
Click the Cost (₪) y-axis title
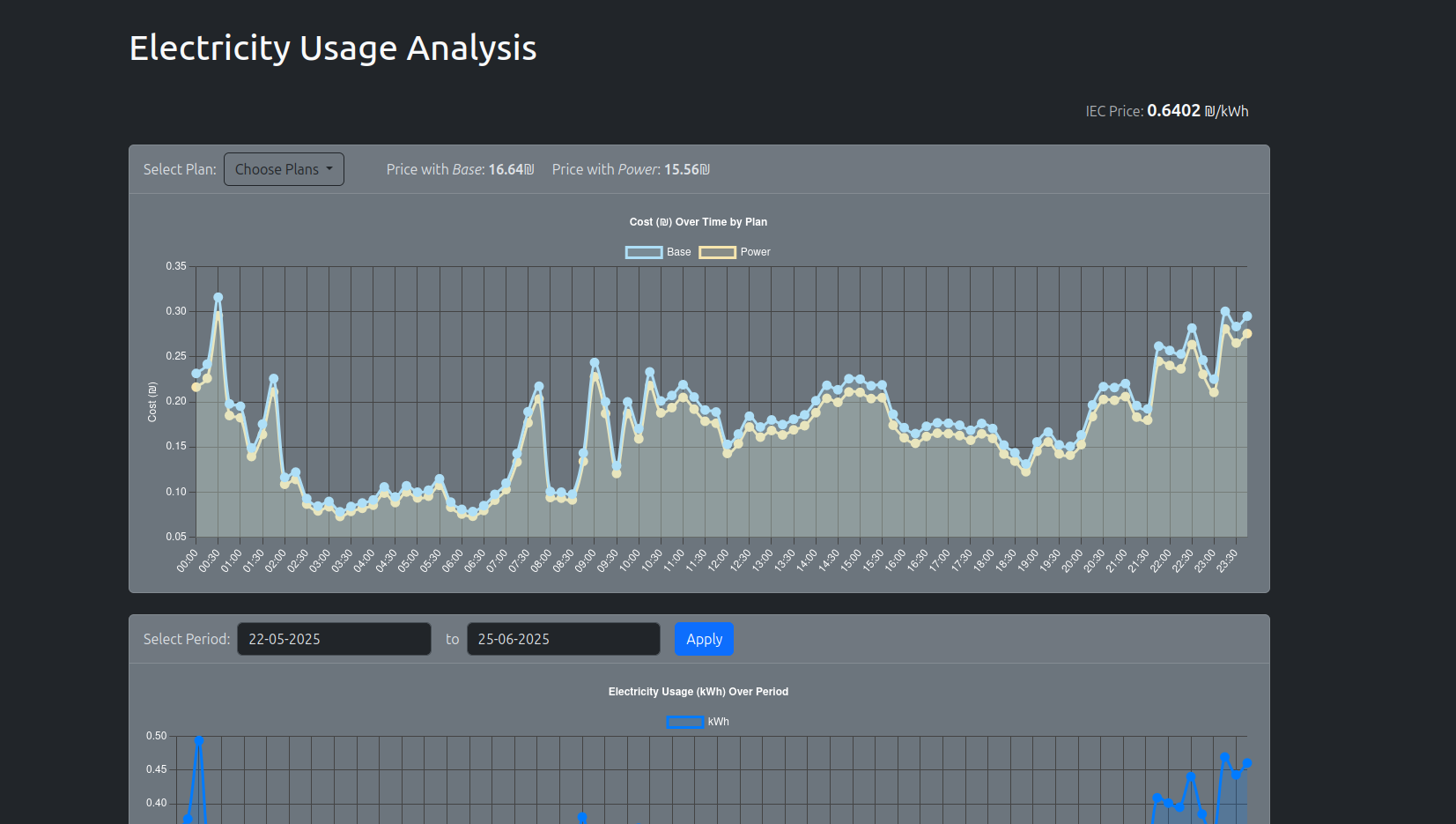tap(152, 402)
